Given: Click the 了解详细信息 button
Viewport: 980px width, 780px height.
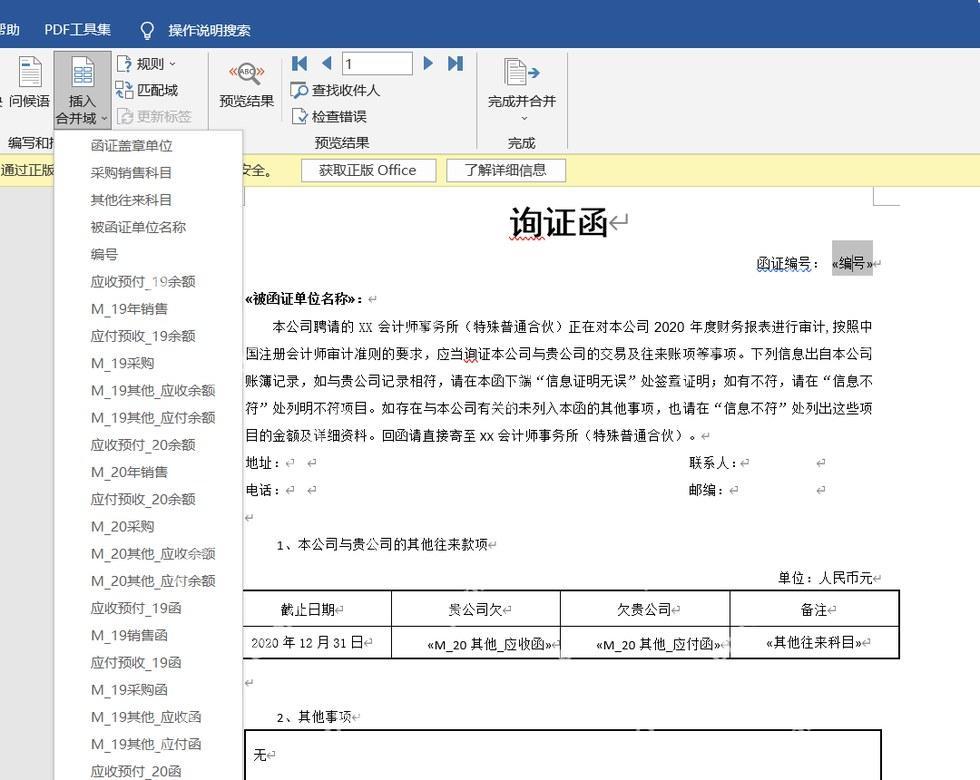Looking at the screenshot, I should coord(506,170).
